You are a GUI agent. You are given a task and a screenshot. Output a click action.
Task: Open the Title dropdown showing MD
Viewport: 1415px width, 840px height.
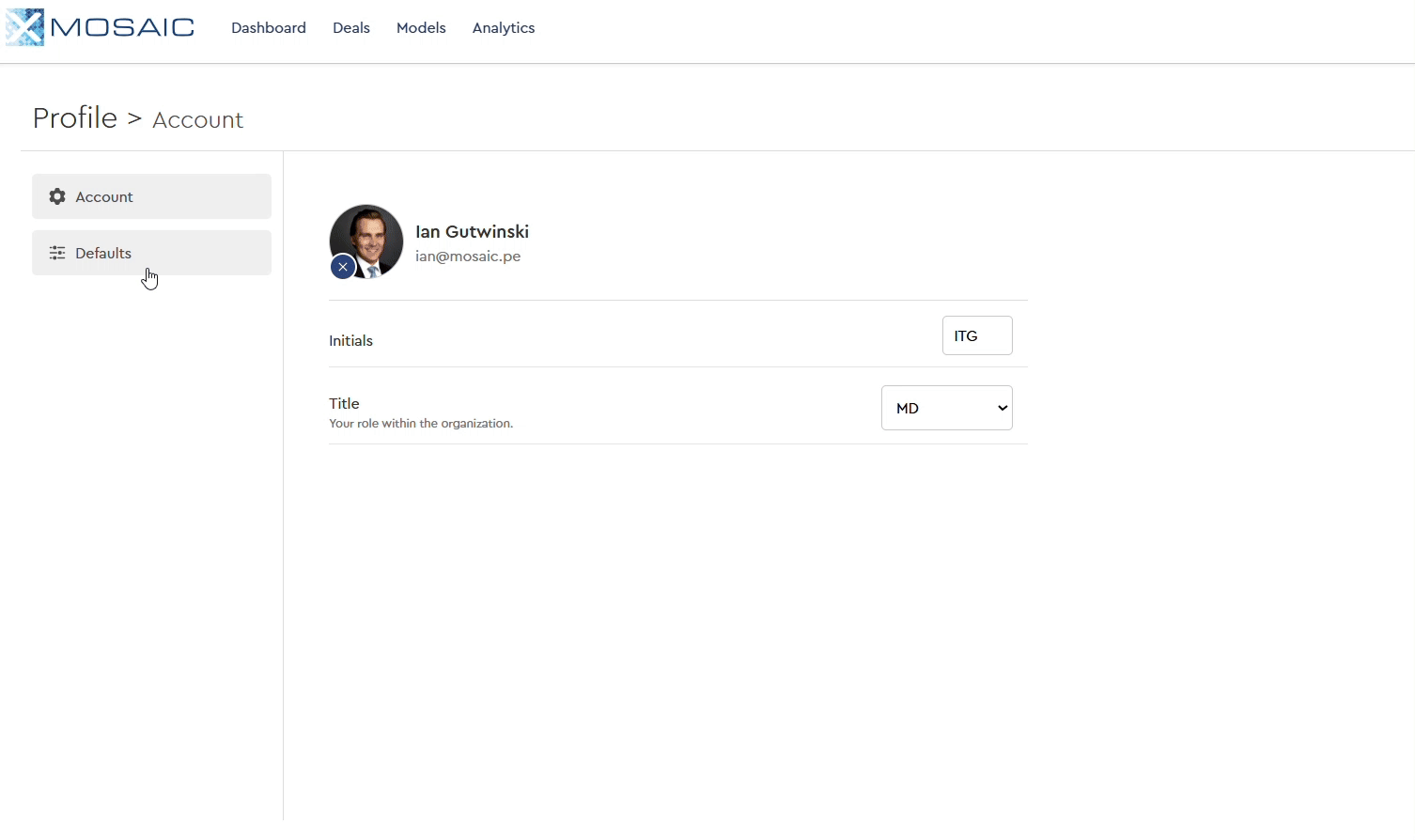(x=940, y=408)
